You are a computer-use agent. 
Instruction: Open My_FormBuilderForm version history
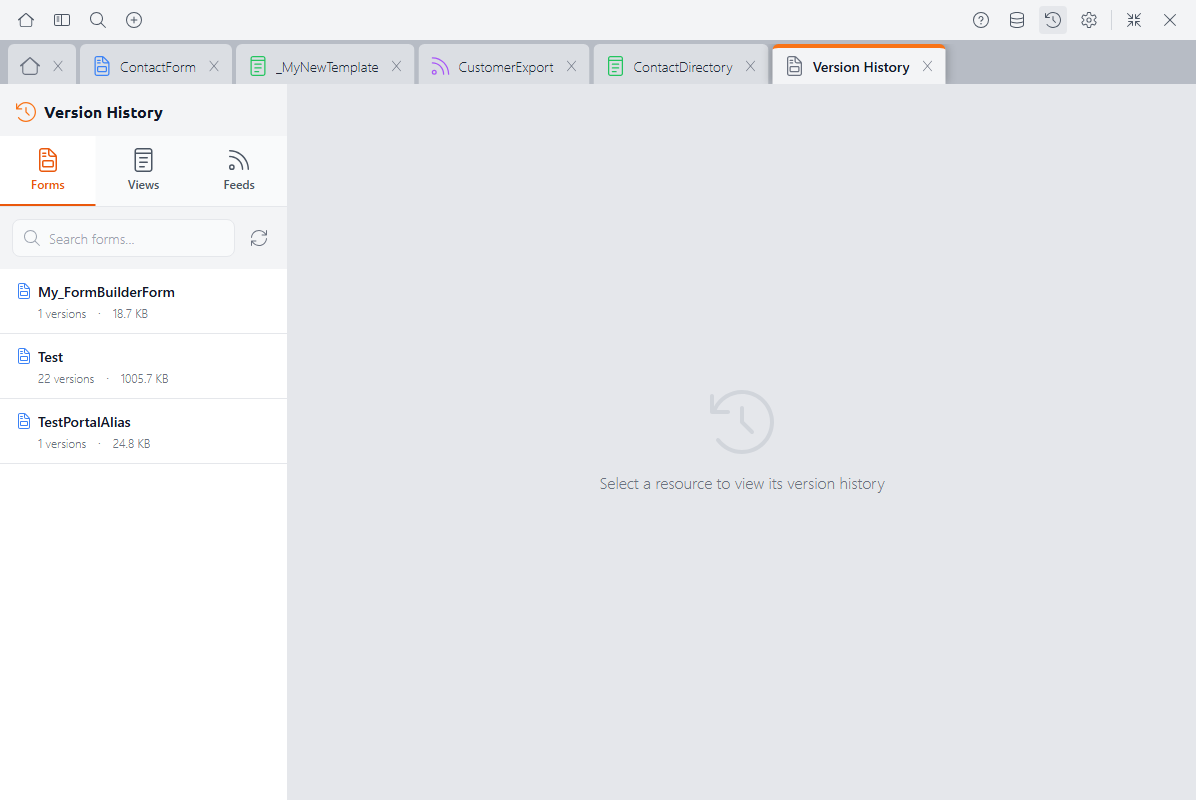tap(143, 301)
